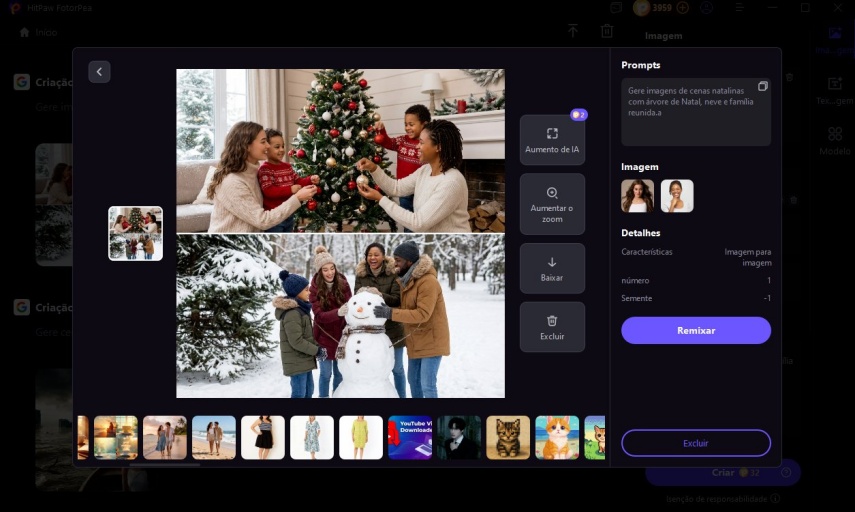Click the trash bin icon in the top bar
This screenshot has height=512, width=855.
tap(607, 32)
